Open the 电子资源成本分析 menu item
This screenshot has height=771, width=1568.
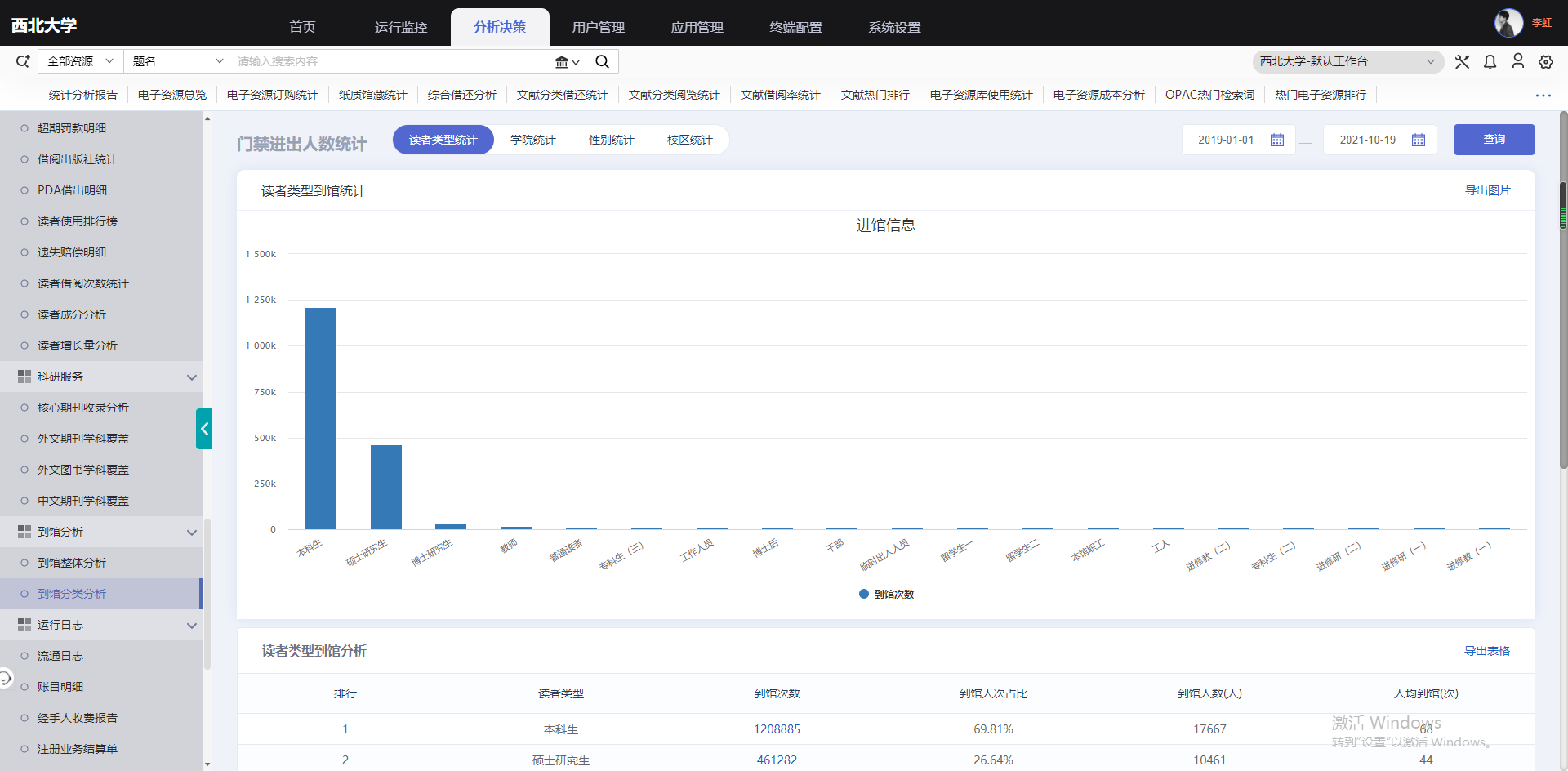click(1098, 95)
